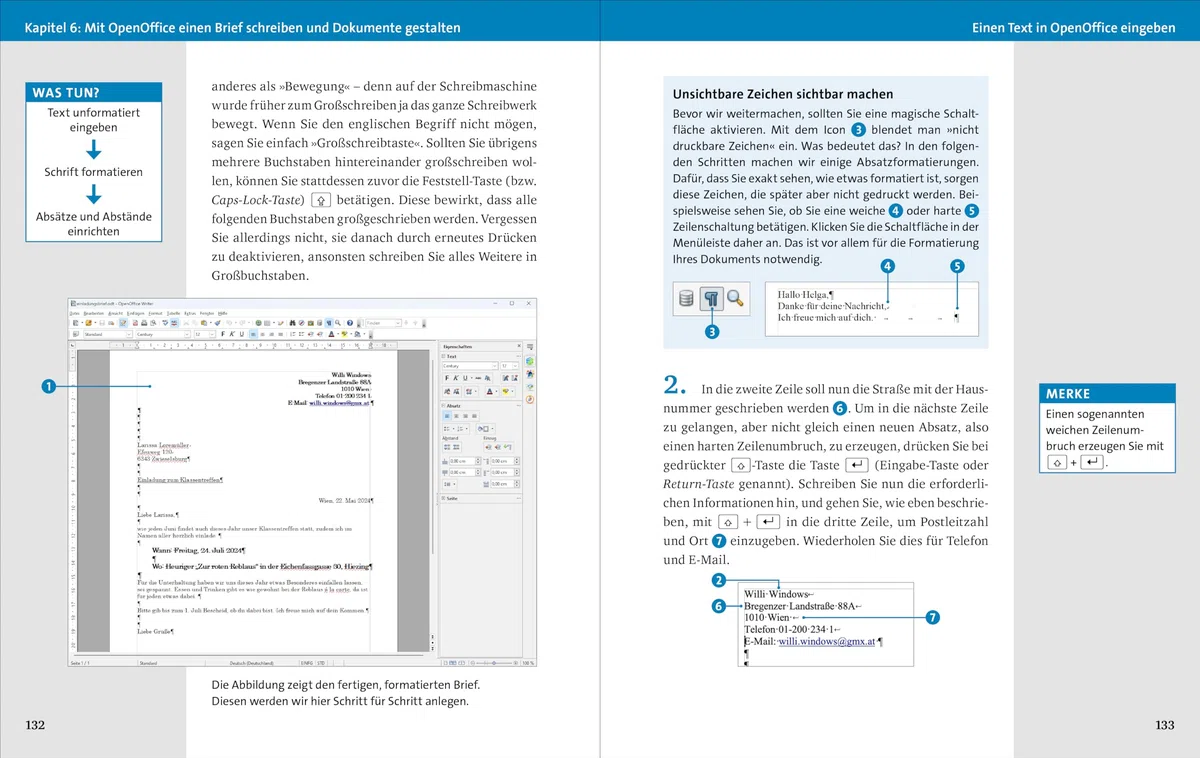Close the Eigenschaften sidebar panel
Viewport: 1200px width, 758px height.
click(519, 346)
